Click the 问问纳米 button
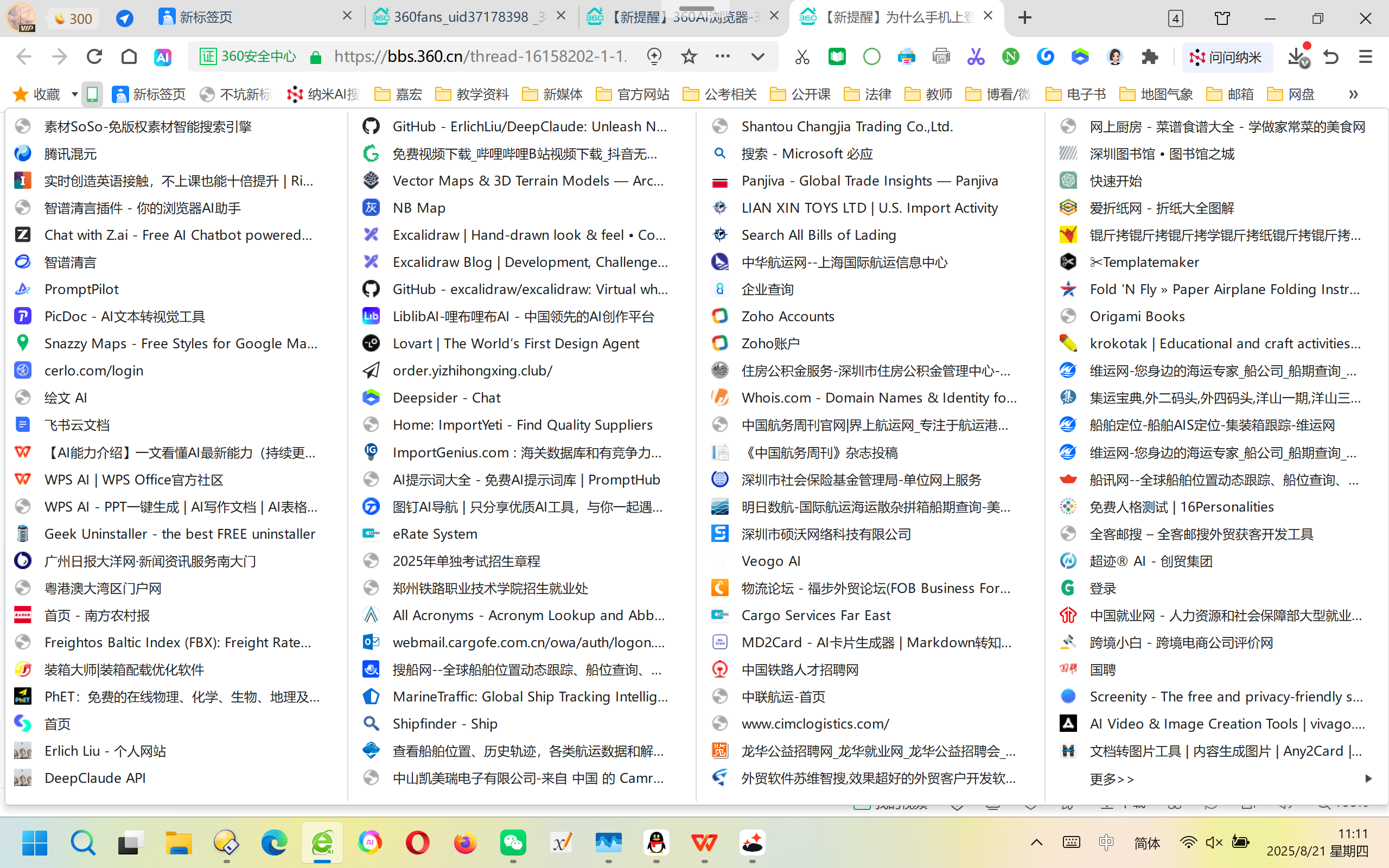 coord(1227,57)
